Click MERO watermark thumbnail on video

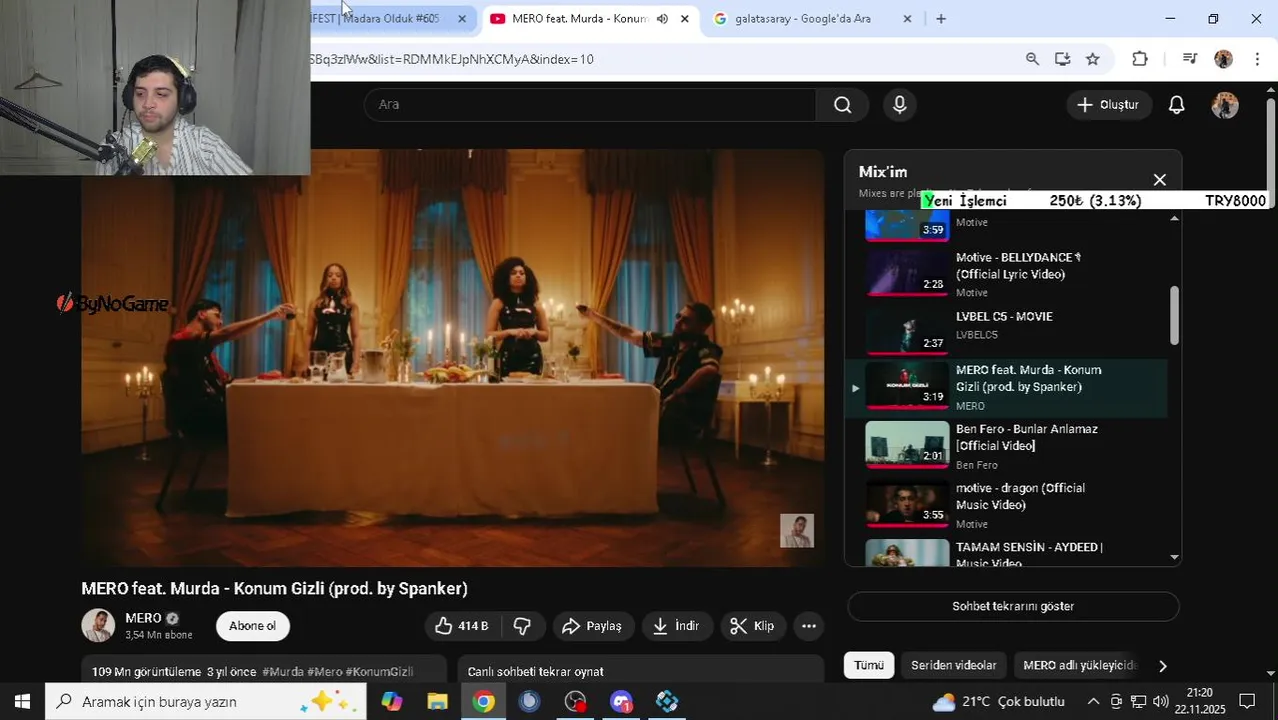[797, 531]
